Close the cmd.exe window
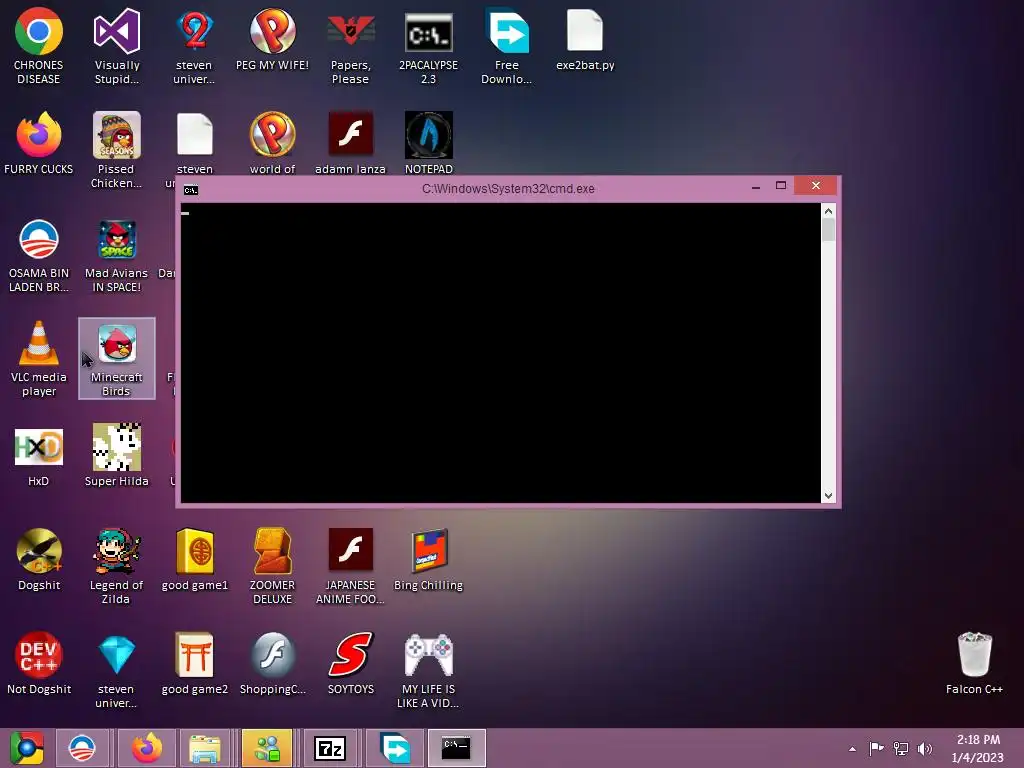 pos(816,186)
